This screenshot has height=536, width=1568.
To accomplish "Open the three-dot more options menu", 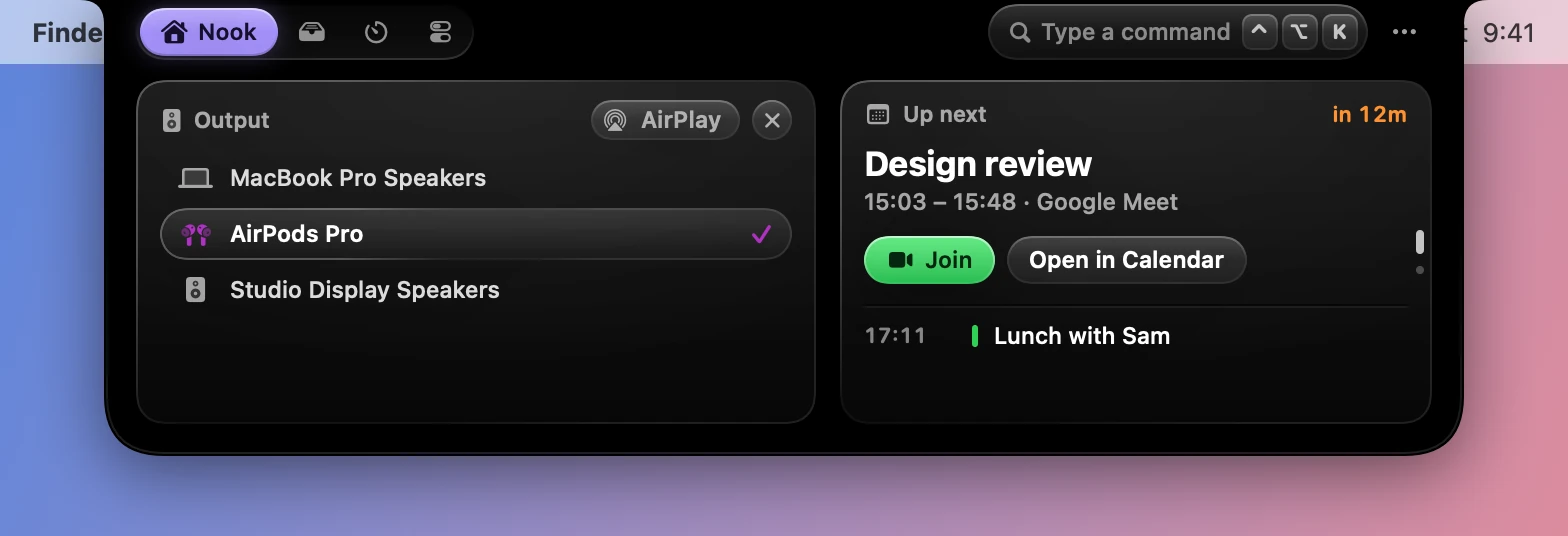I will pyautogui.click(x=1404, y=32).
